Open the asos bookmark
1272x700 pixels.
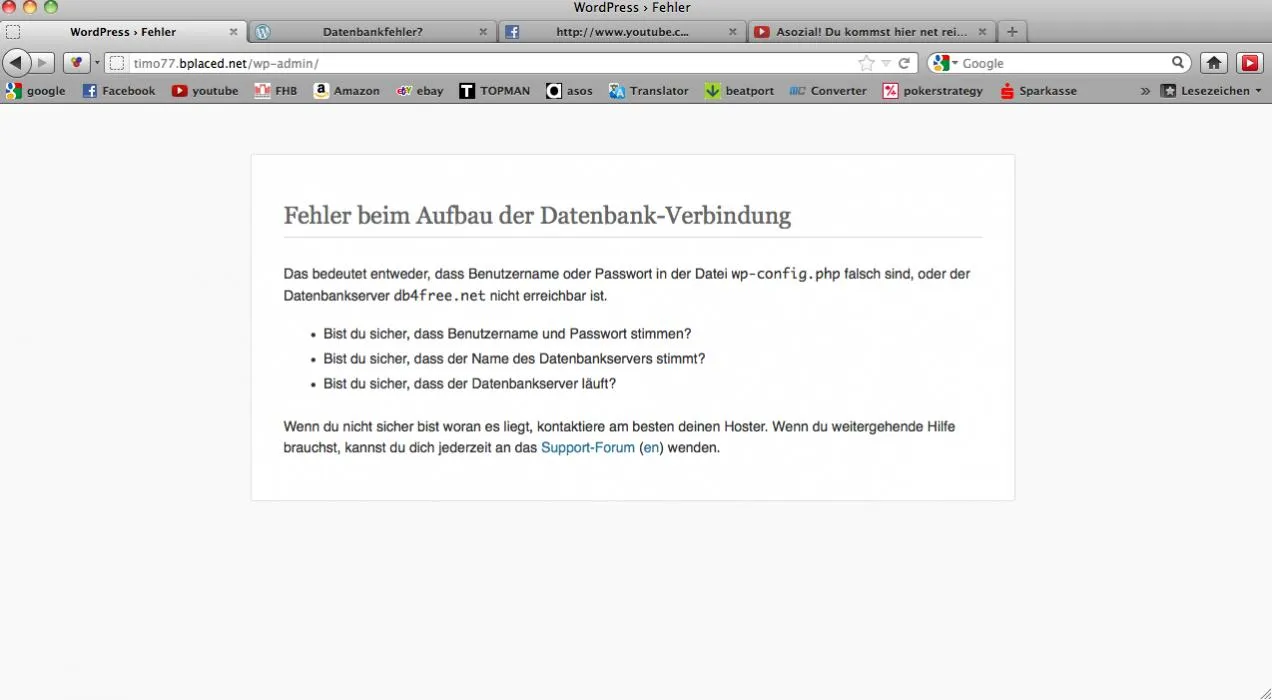570,91
